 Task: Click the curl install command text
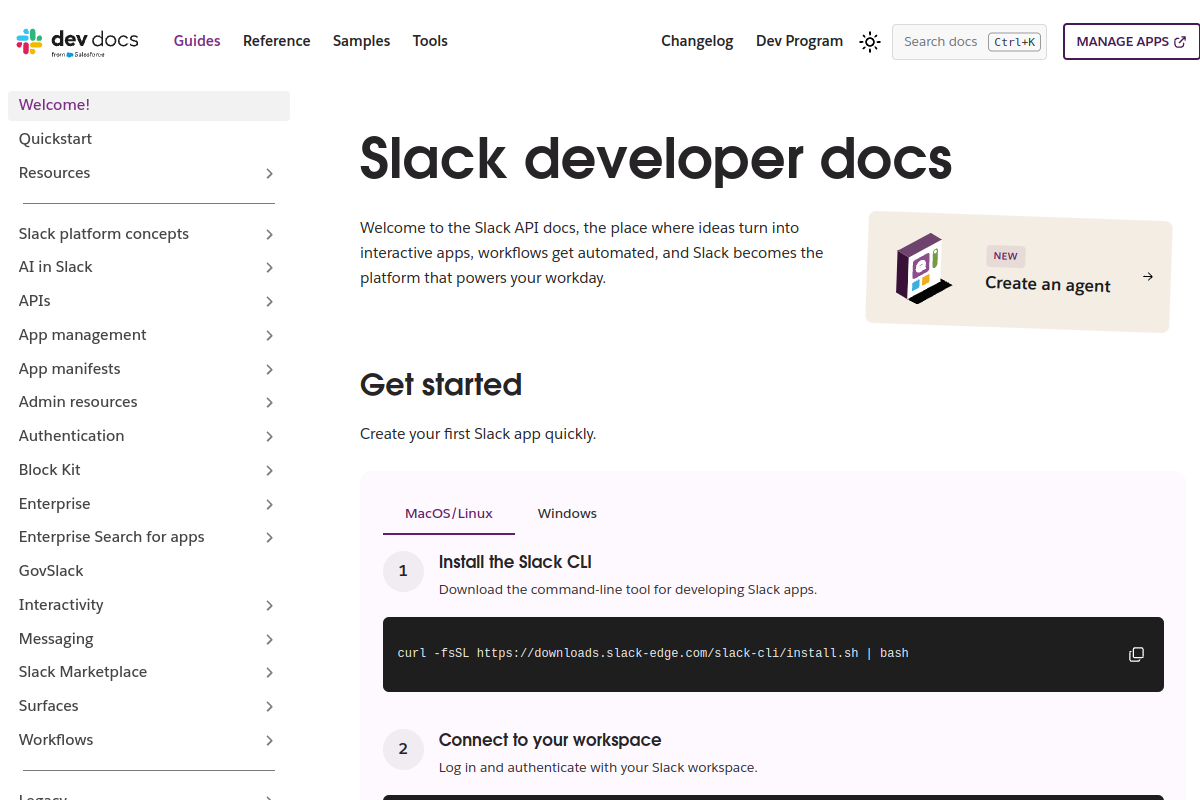[653, 654]
